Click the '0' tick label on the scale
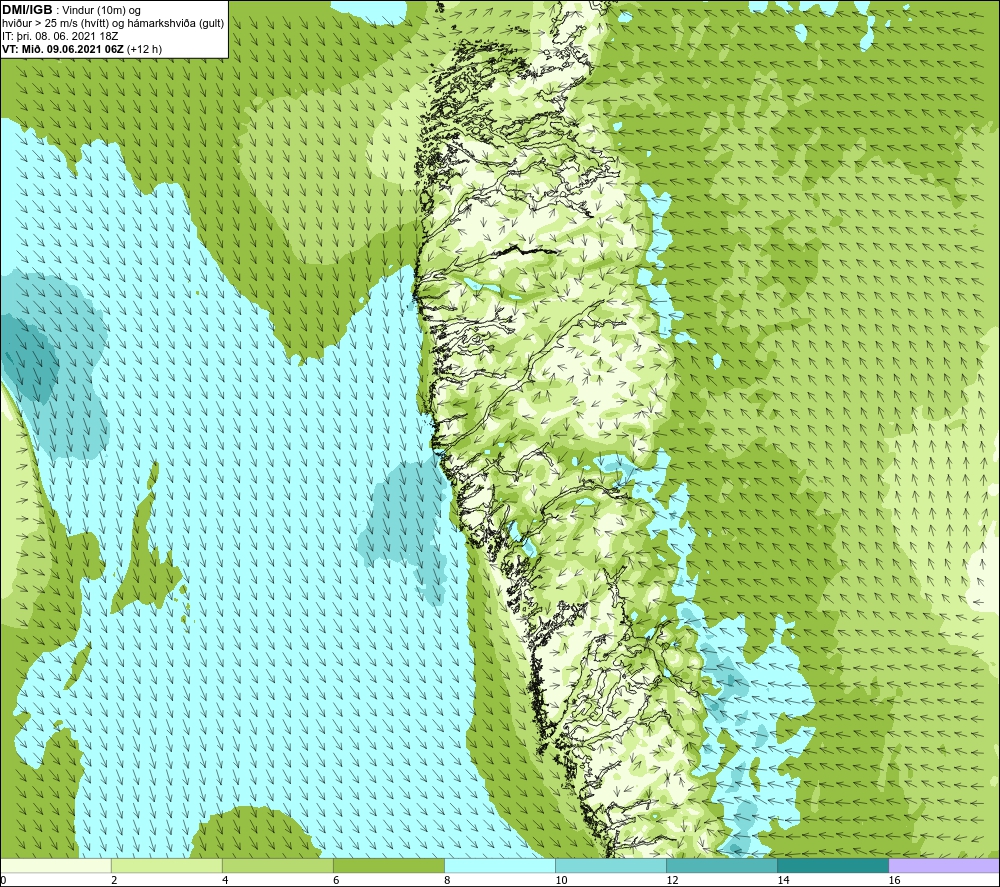The image size is (1000, 887). point(3,880)
